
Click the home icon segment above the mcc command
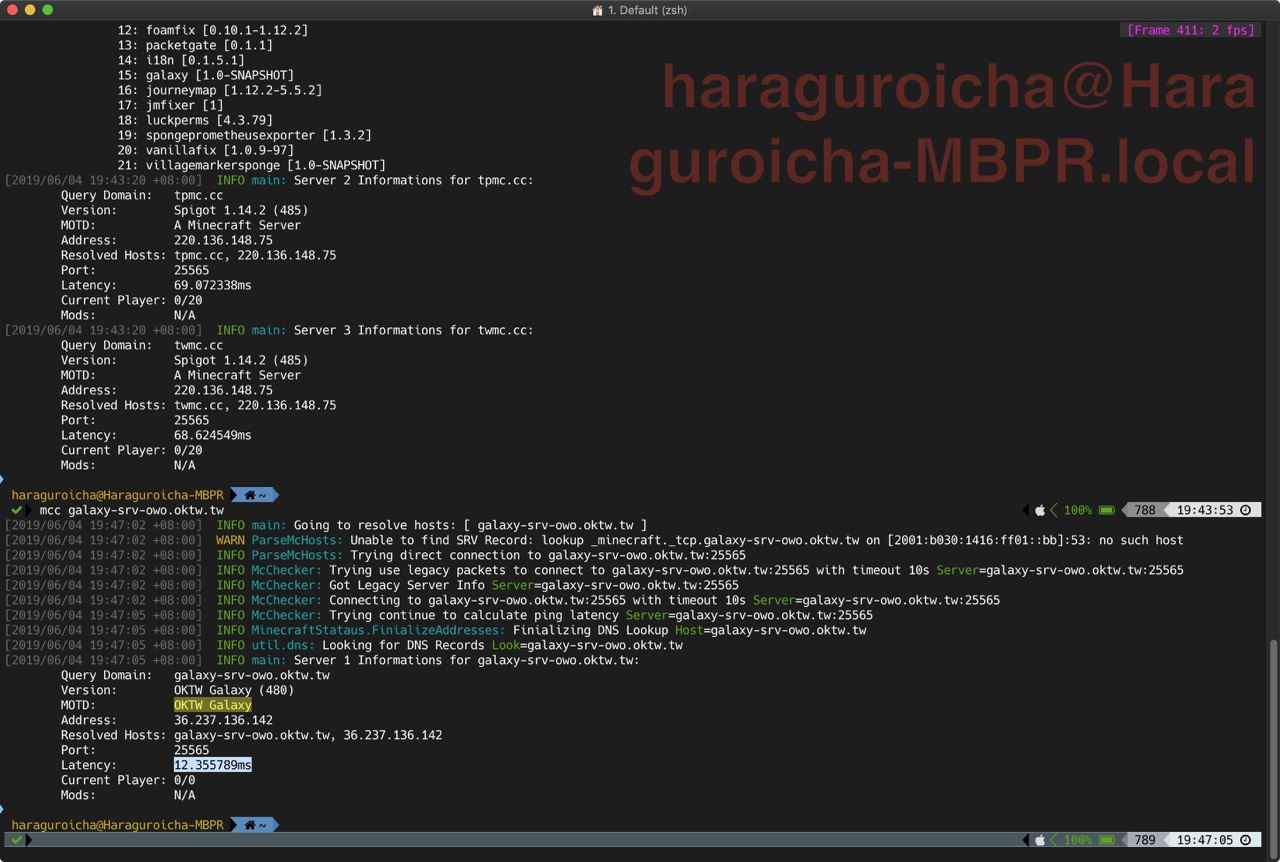click(254, 495)
